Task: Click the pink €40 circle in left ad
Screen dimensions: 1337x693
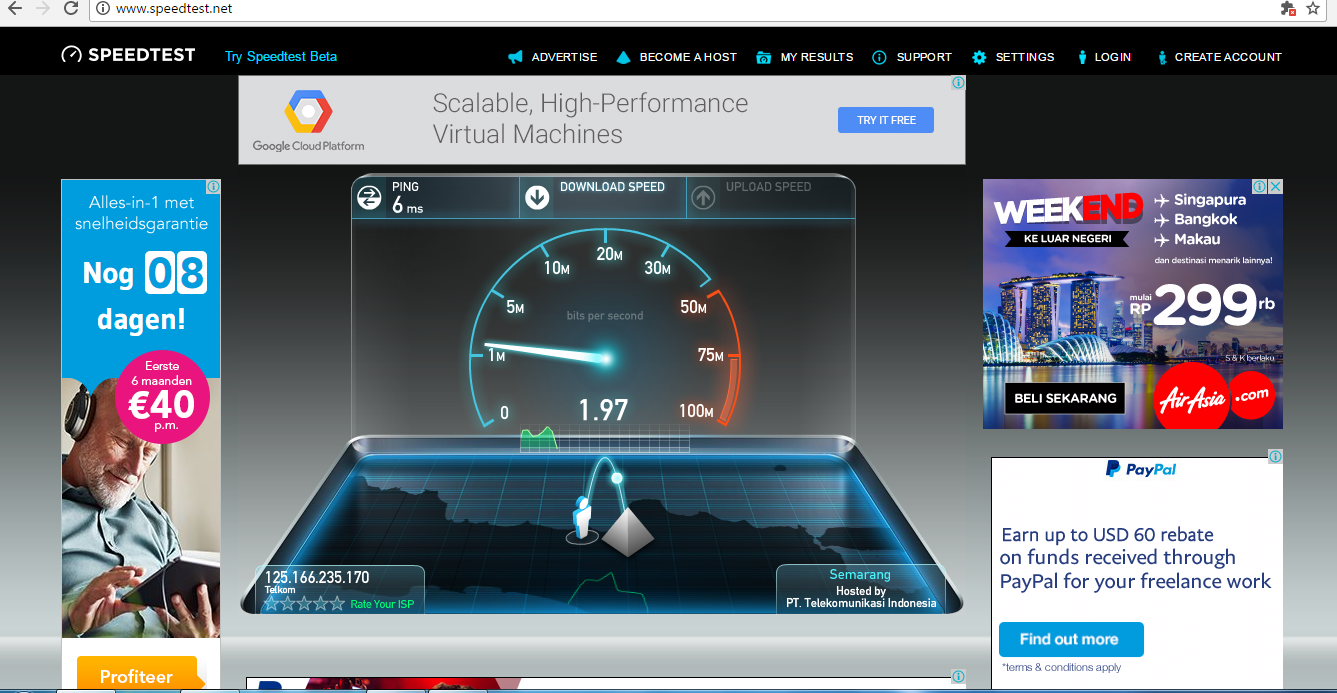Action: click(163, 395)
